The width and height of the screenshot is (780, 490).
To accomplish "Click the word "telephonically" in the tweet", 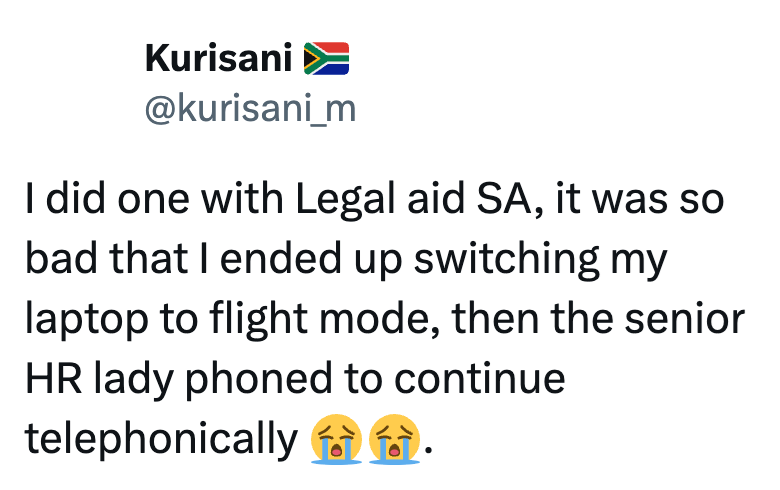I will click(x=161, y=439).
